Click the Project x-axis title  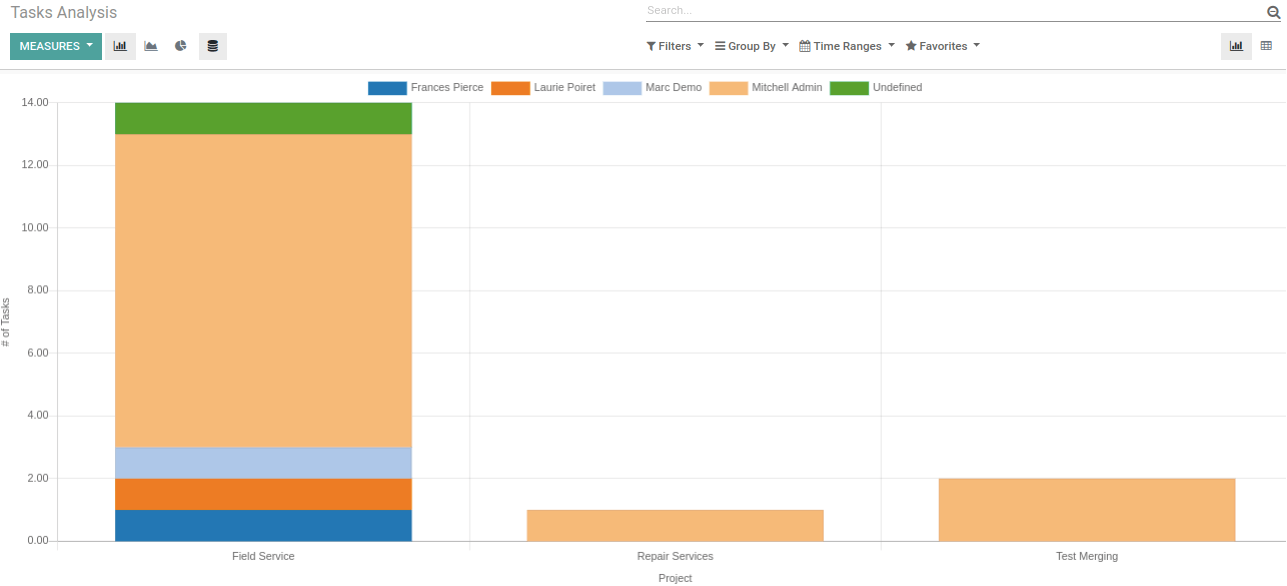(675, 578)
